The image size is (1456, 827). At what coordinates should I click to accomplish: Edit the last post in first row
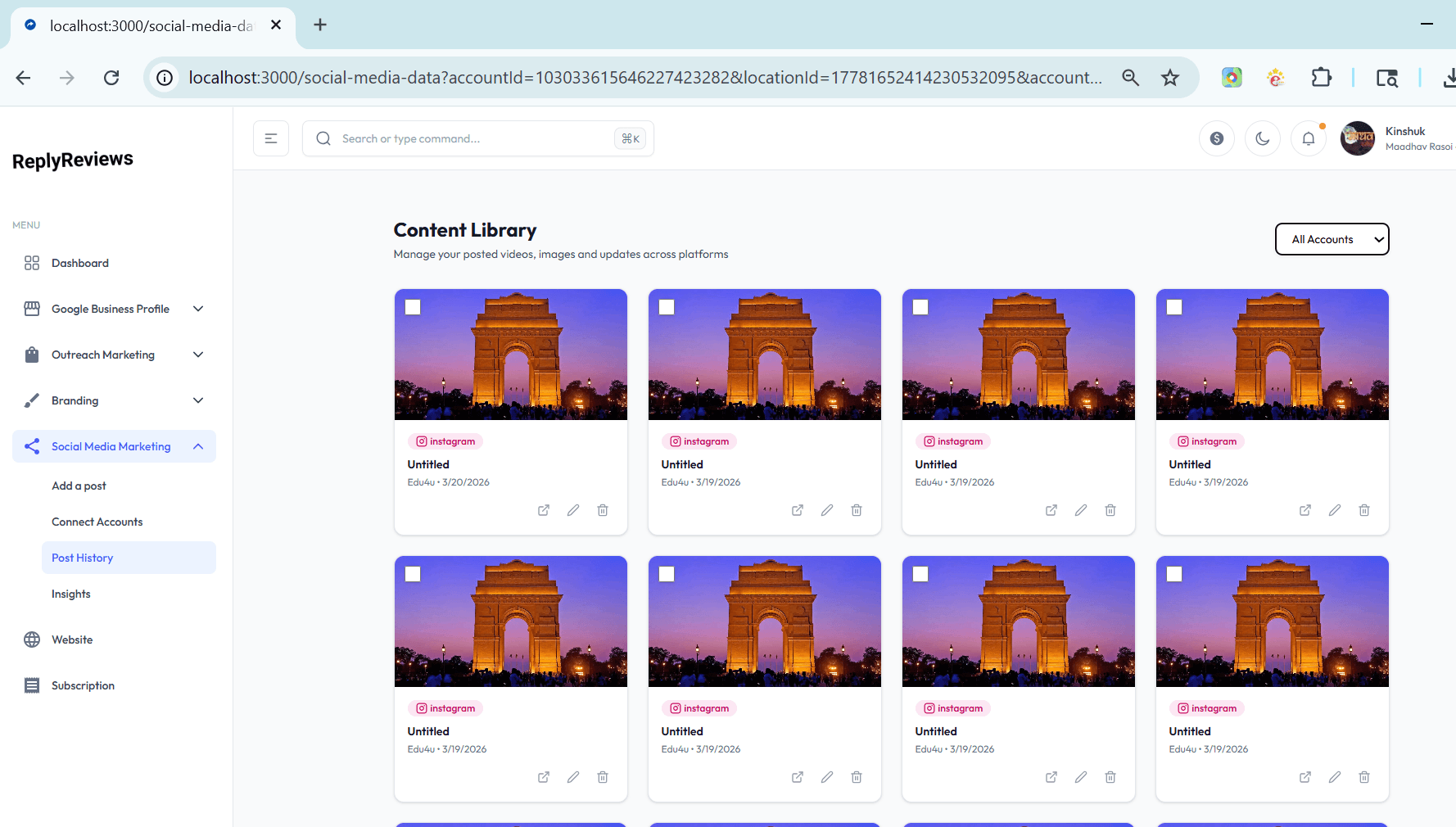1335,510
